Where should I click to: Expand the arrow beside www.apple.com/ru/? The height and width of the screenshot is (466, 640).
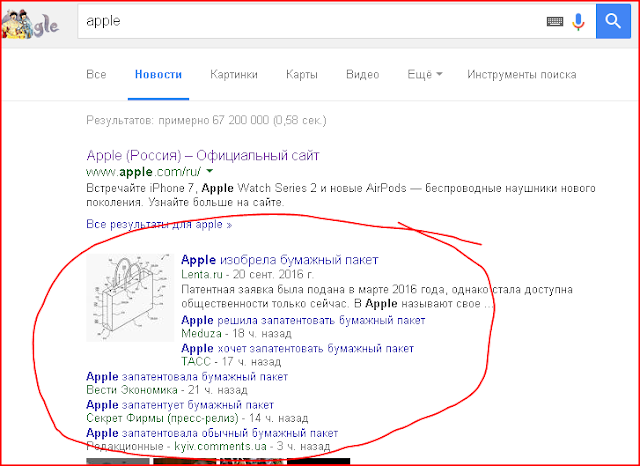(210, 171)
